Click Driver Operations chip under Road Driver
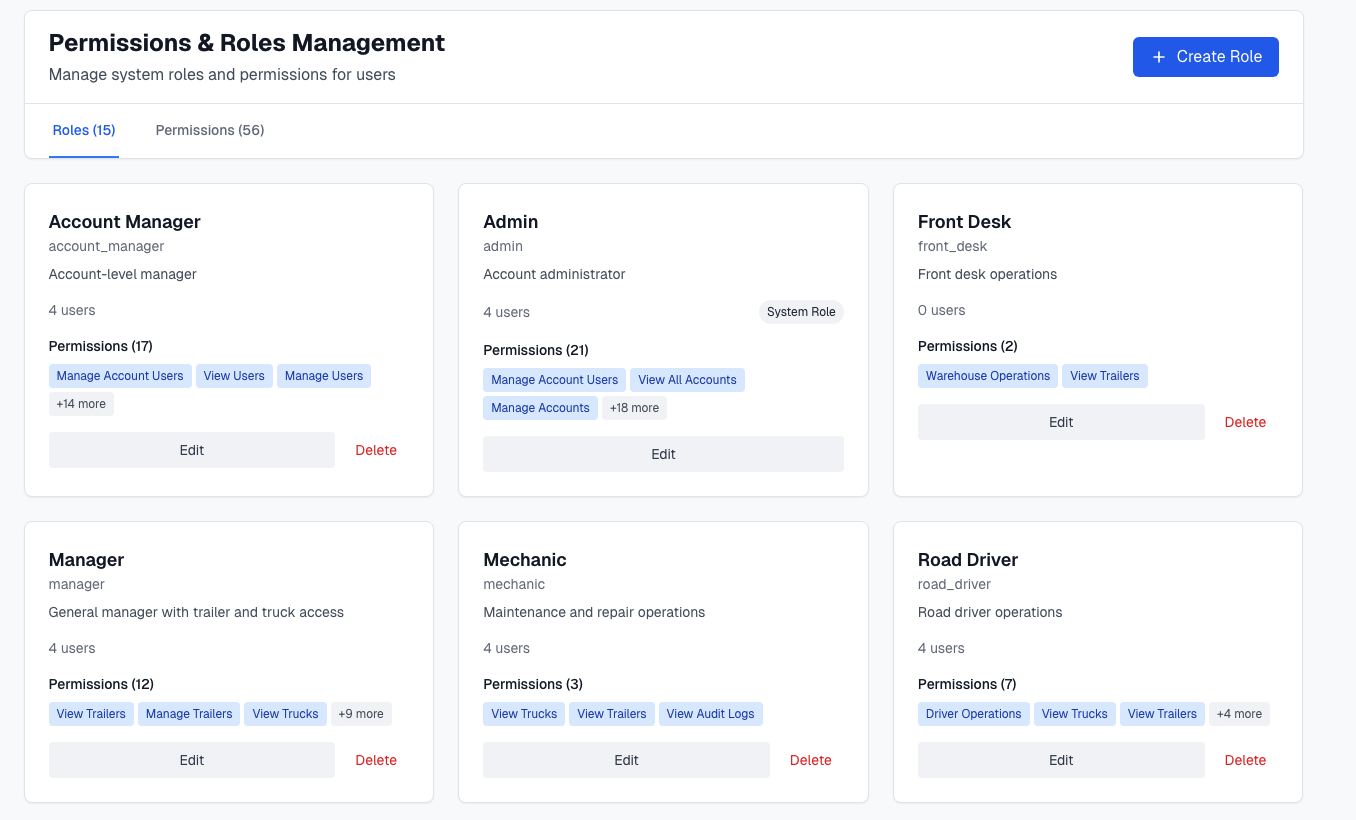The image size is (1356, 820). pos(973,713)
